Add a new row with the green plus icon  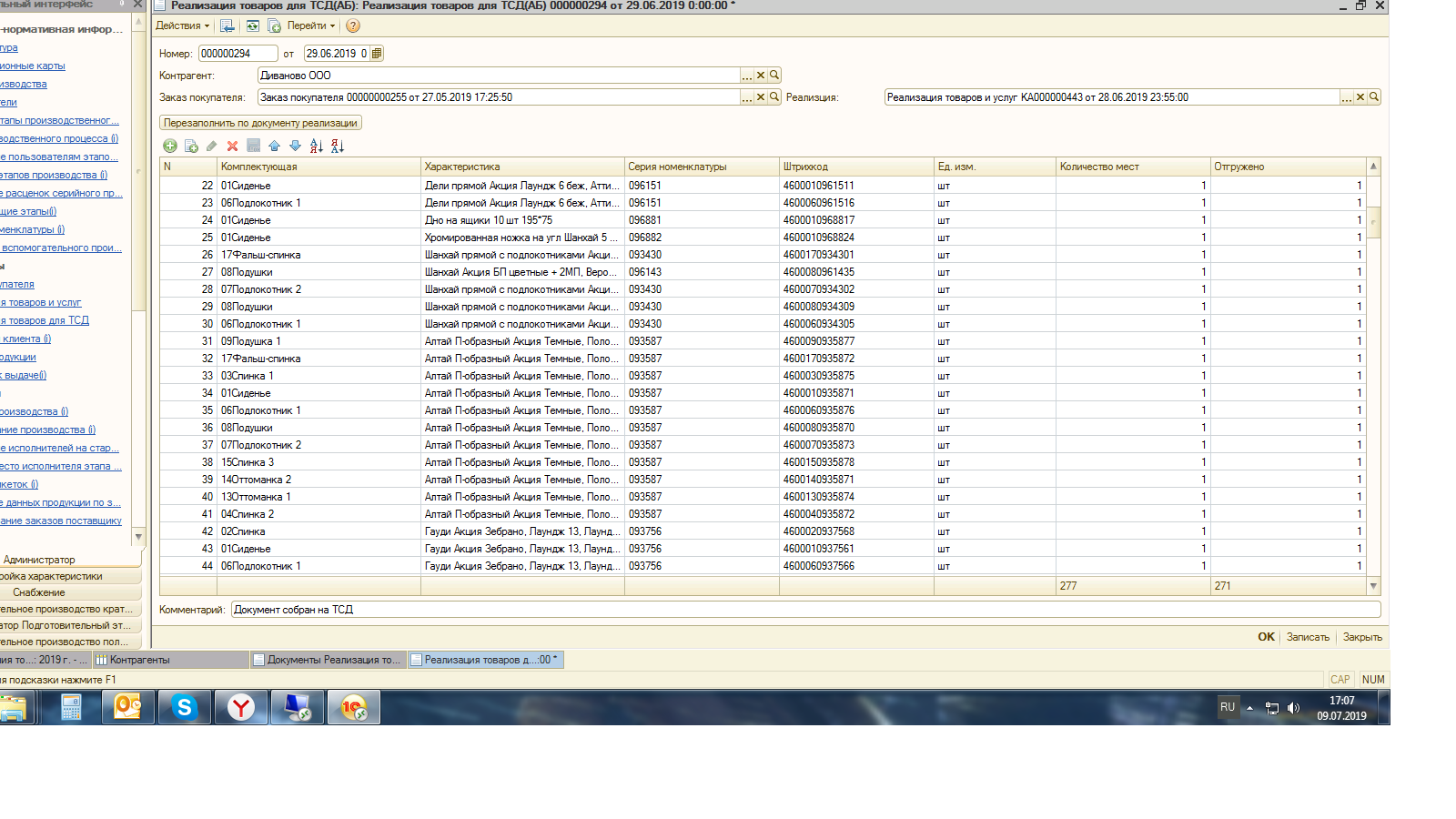pos(170,146)
